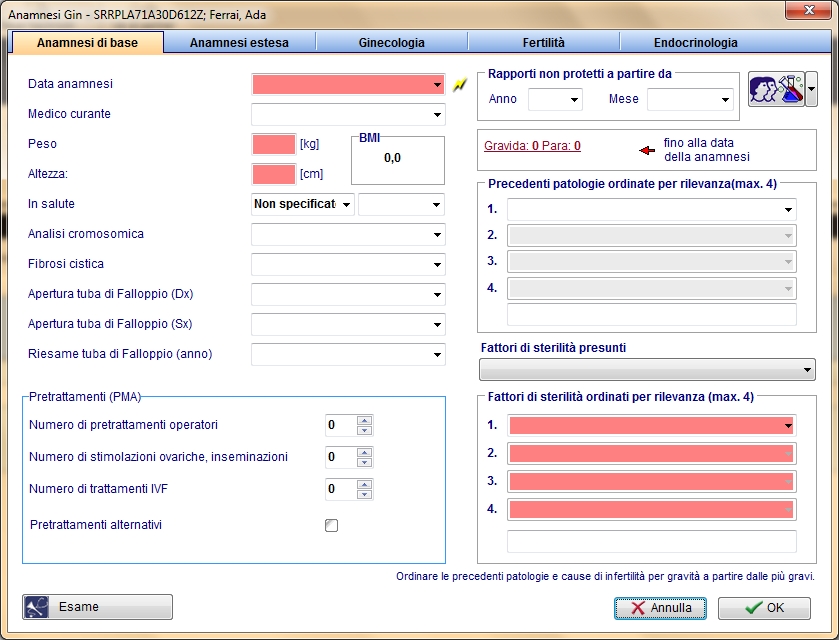
Task: Increase stimolazioni ovariche, inseminazioni count
Action: 364,453
